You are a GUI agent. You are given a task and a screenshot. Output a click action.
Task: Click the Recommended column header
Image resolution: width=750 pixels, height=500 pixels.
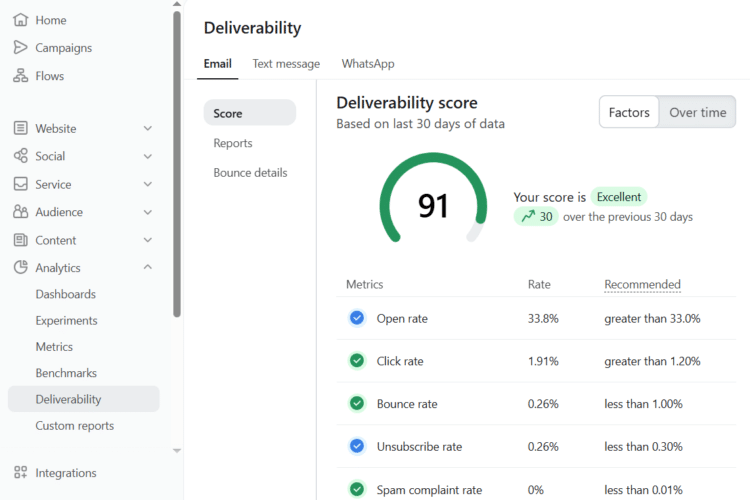point(642,284)
